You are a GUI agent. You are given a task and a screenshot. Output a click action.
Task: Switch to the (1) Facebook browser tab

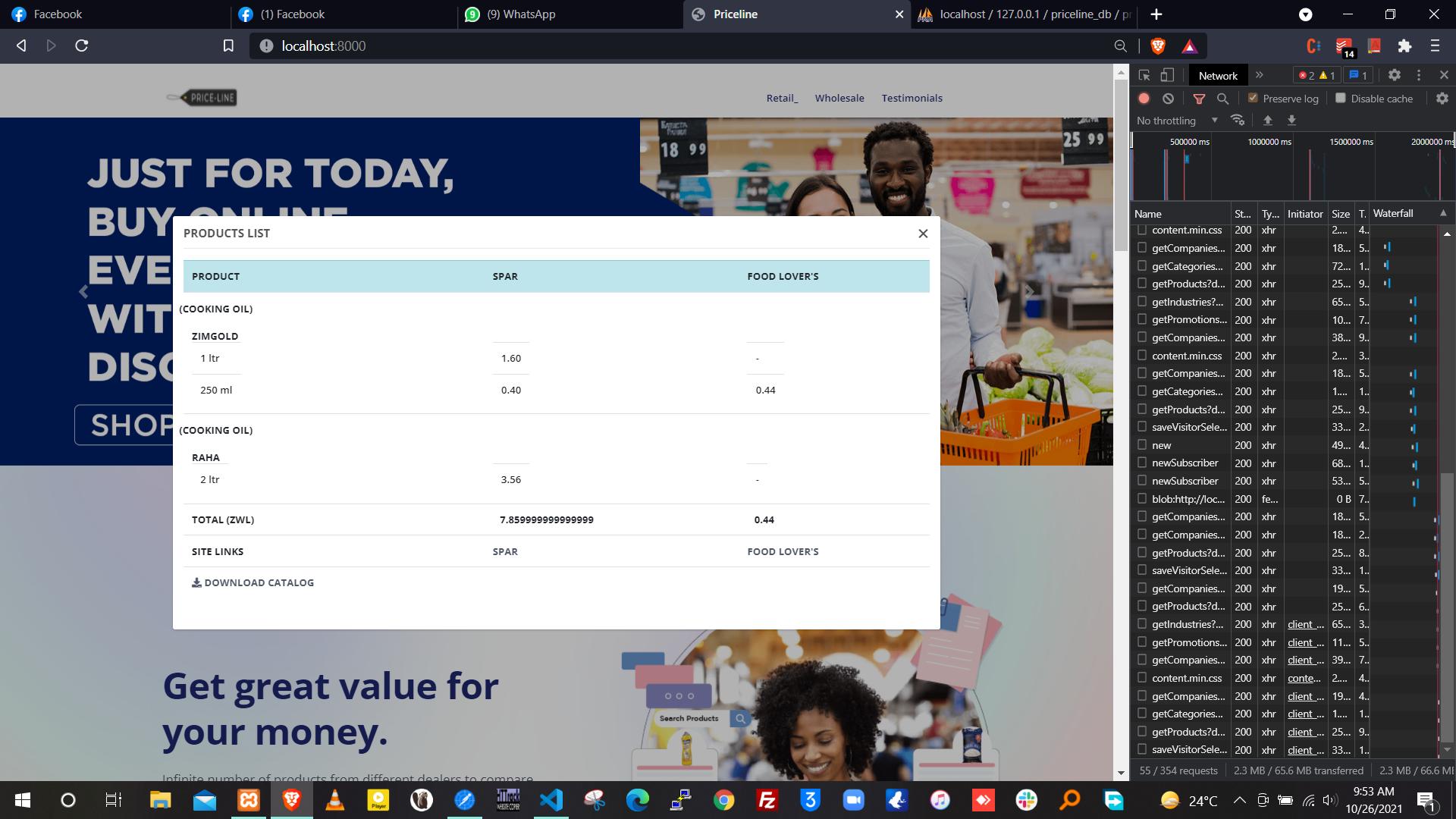pyautogui.click(x=343, y=14)
